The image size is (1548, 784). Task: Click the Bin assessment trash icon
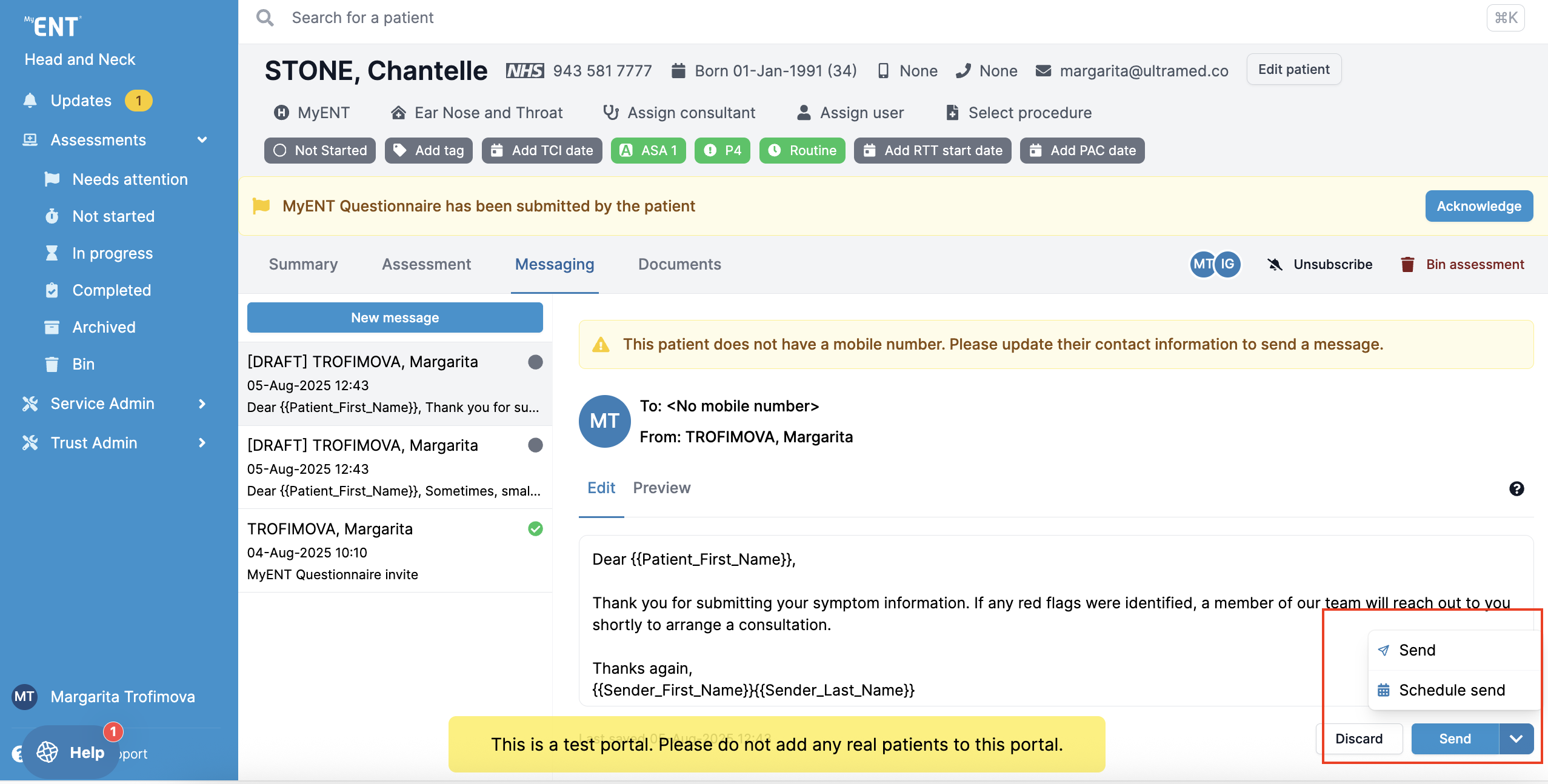(1407, 264)
